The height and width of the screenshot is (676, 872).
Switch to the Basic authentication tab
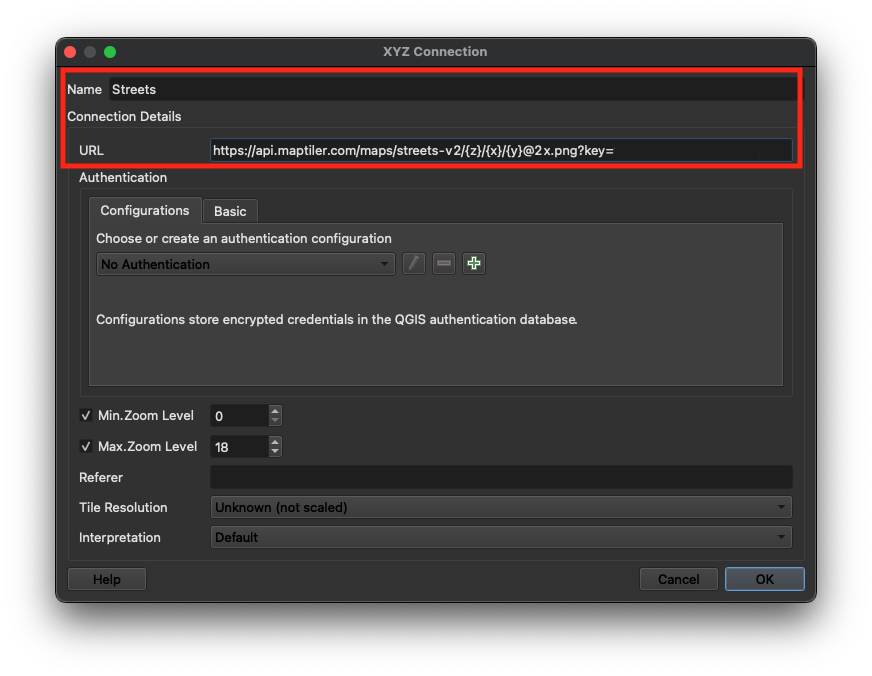tap(230, 211)
